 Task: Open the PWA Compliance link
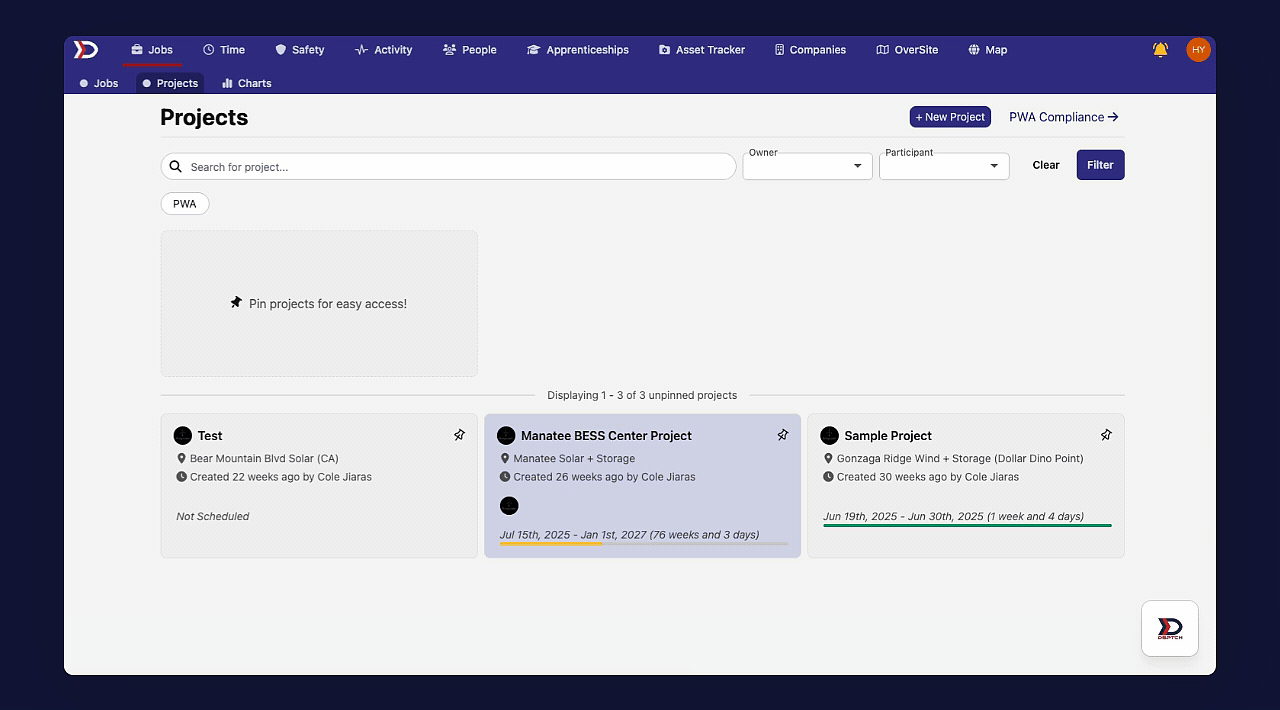click(1064, 117)
